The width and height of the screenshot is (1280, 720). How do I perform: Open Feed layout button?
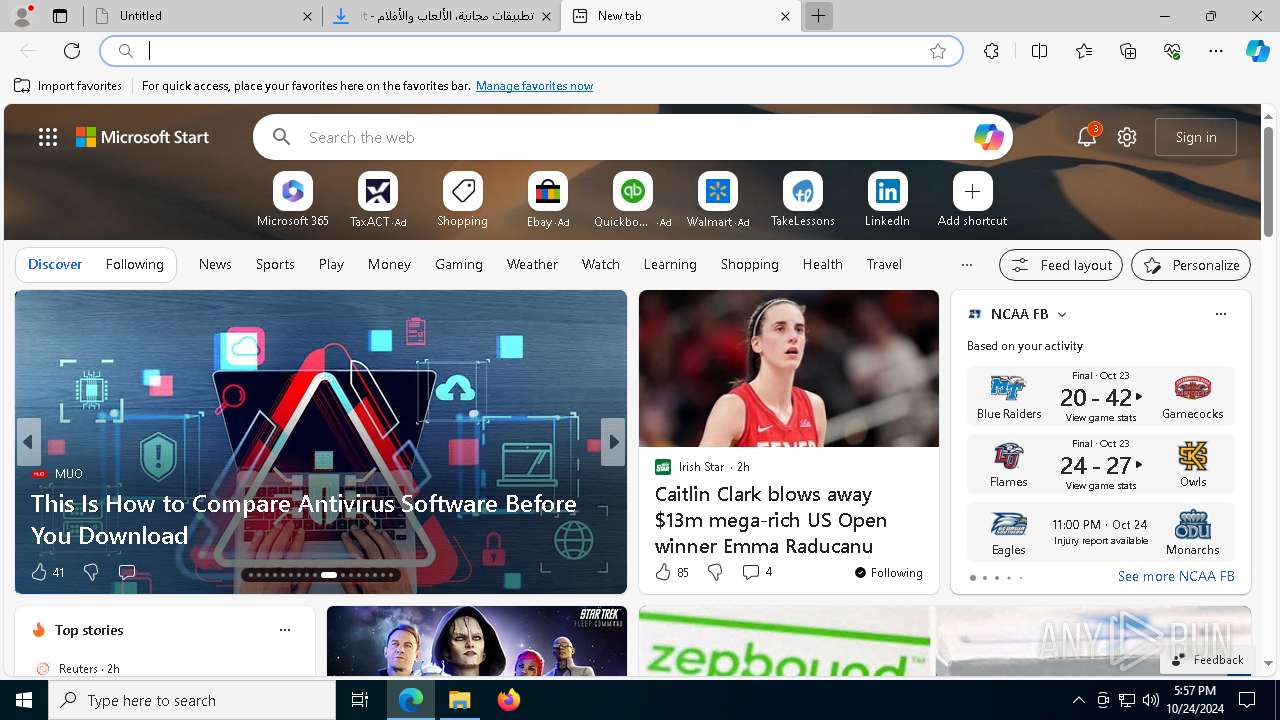pyautogui.click(x=1061, y=265)
